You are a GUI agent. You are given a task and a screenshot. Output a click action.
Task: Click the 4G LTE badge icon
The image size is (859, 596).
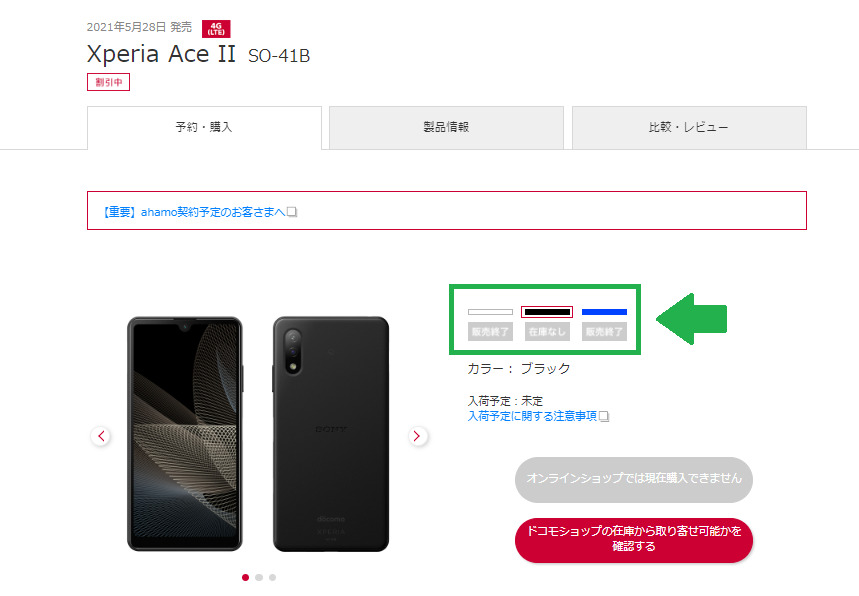tap(216, 28)
